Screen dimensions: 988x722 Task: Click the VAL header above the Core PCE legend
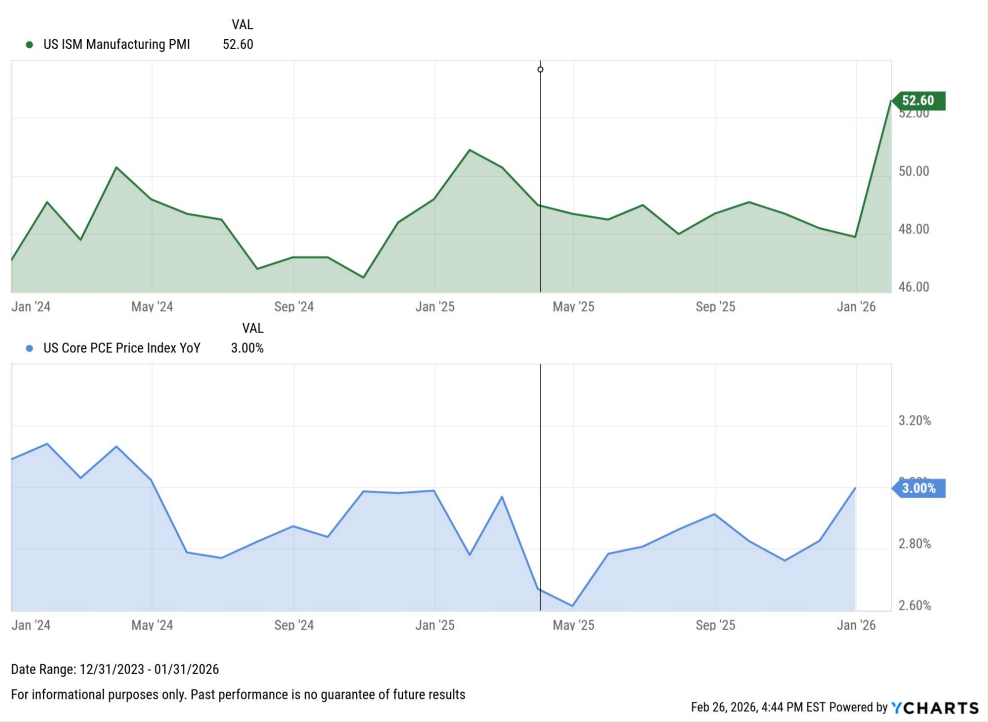coord(253,327)
